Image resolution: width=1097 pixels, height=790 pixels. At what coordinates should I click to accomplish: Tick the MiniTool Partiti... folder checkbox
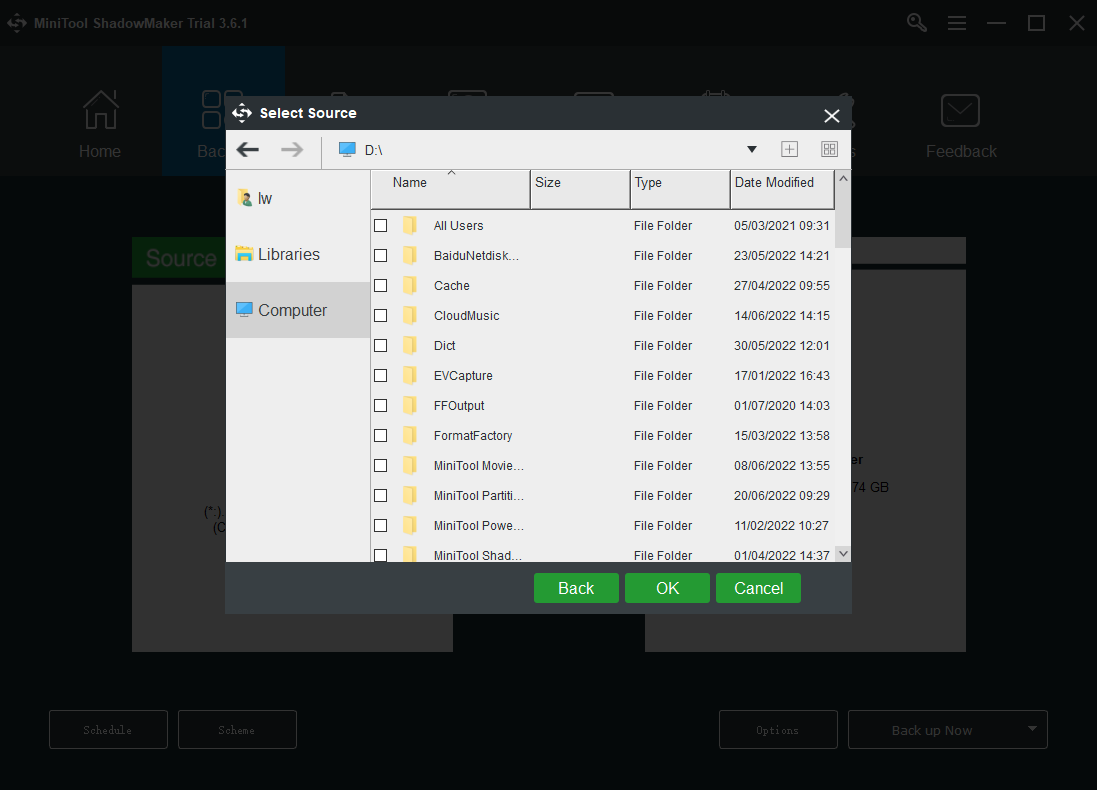pos(381,495)
